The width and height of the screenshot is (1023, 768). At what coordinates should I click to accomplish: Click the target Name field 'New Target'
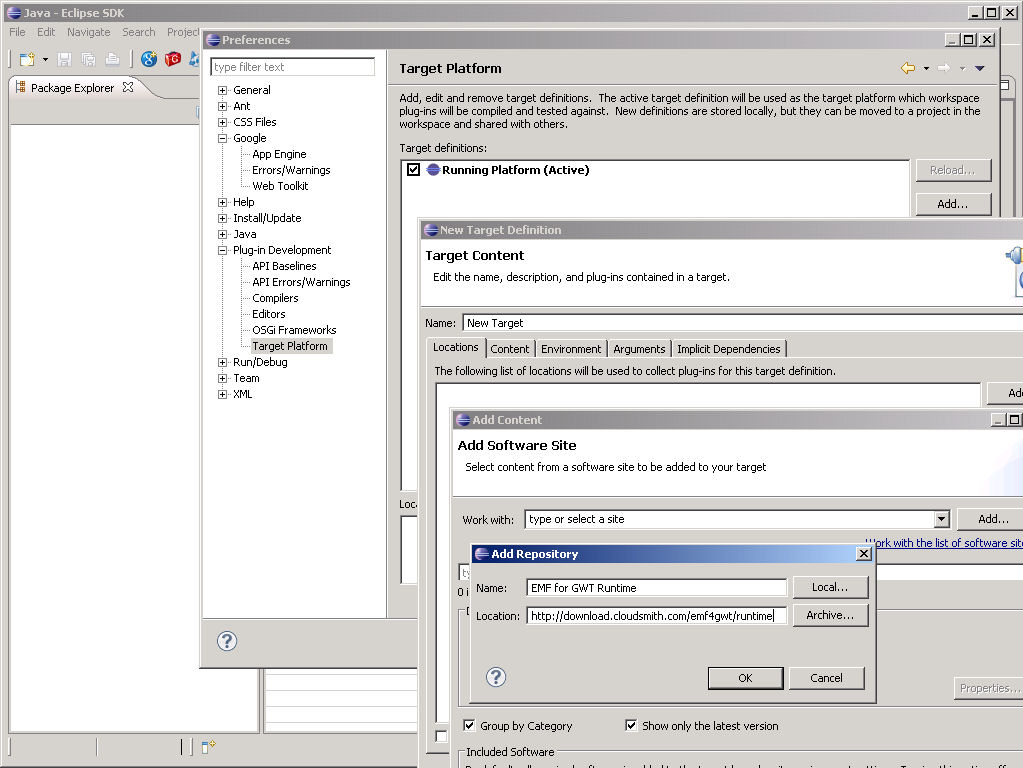click(742, 323)
